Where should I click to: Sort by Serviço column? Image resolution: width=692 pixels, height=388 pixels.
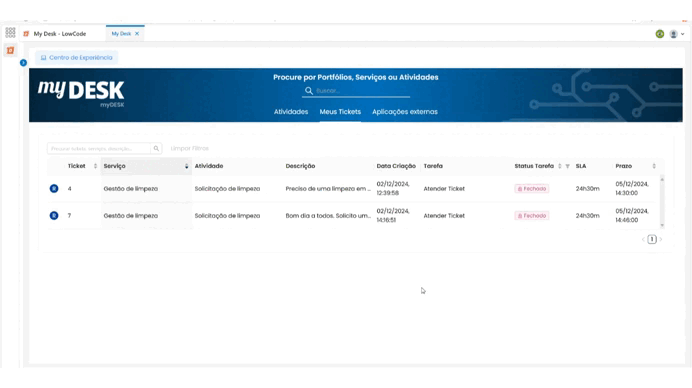(x=187, y=166)
